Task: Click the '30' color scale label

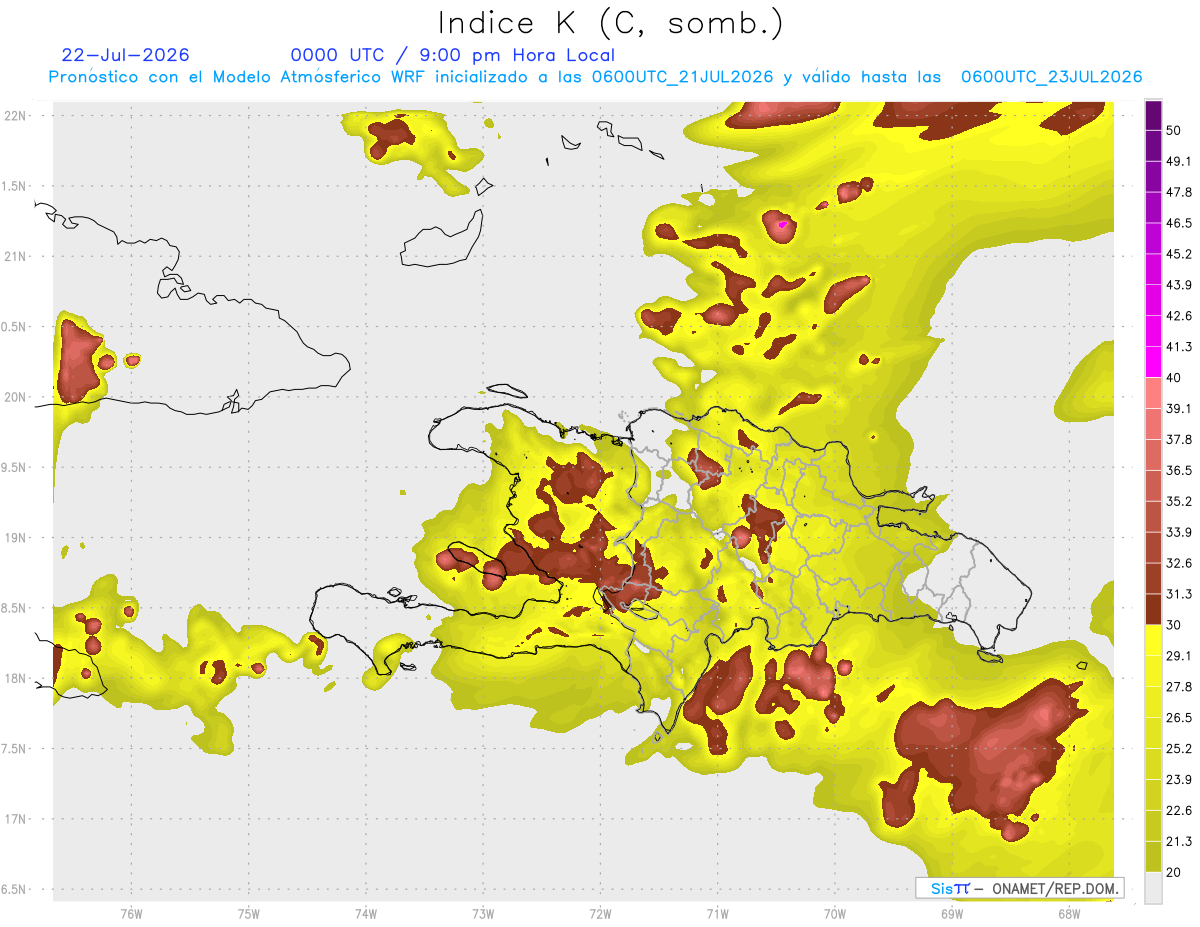Action: coord(1175,625)
